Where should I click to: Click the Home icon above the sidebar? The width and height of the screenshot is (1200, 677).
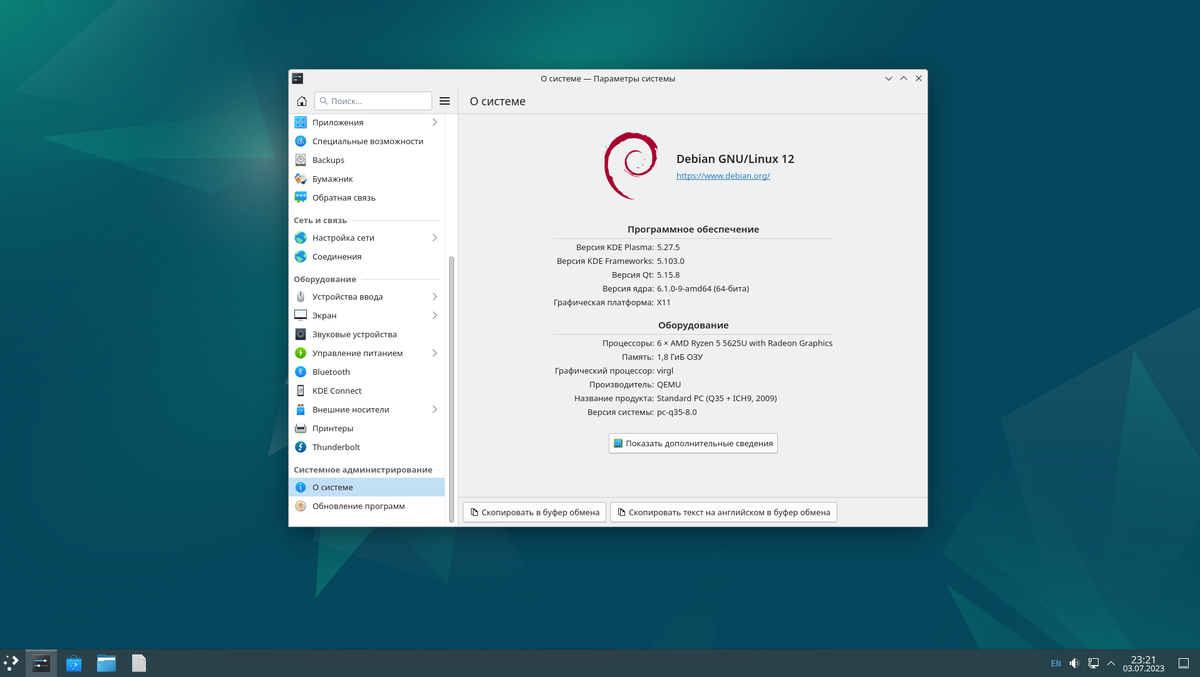click(x=301, y=100)
